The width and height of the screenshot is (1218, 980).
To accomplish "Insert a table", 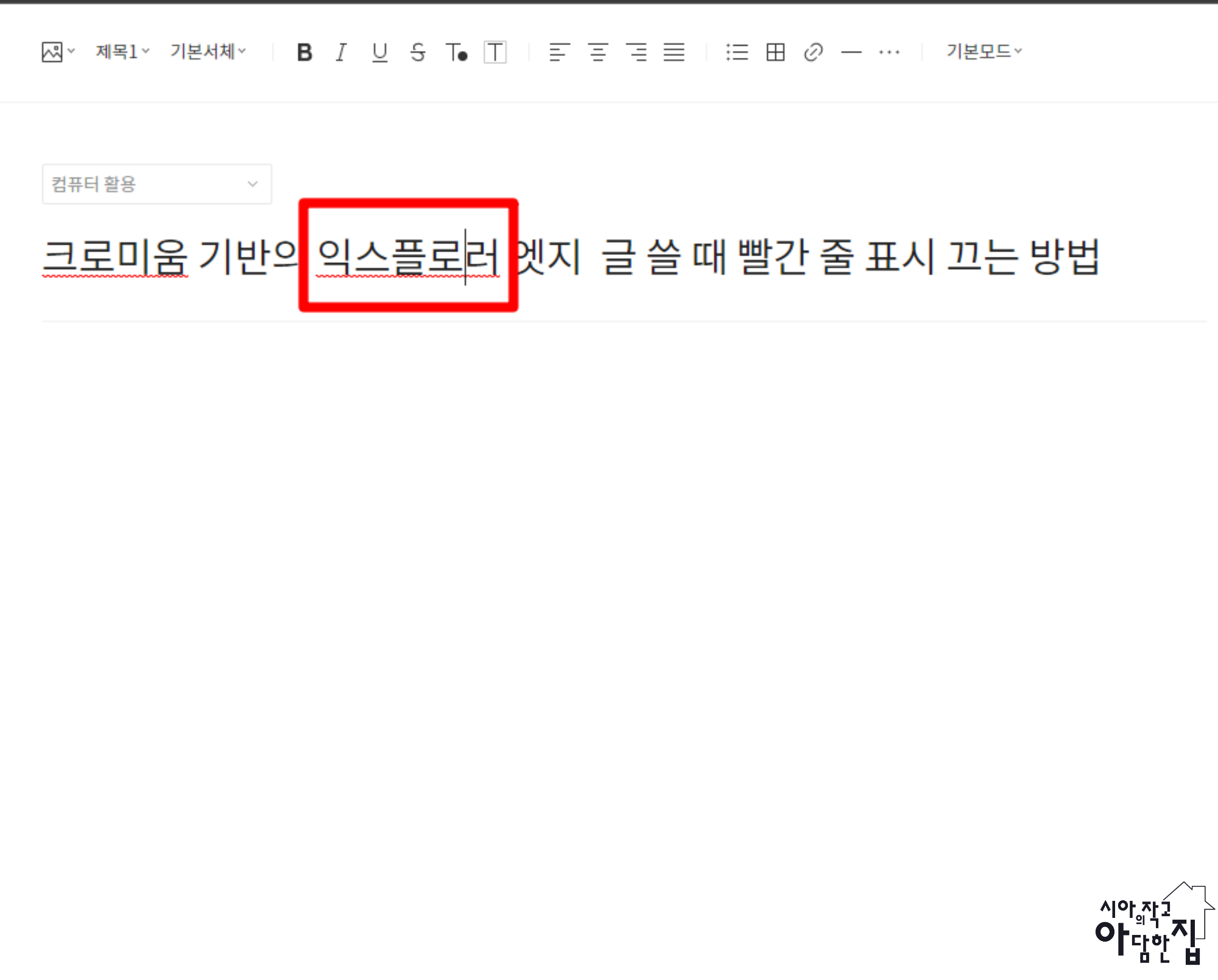I will point(775,53).
